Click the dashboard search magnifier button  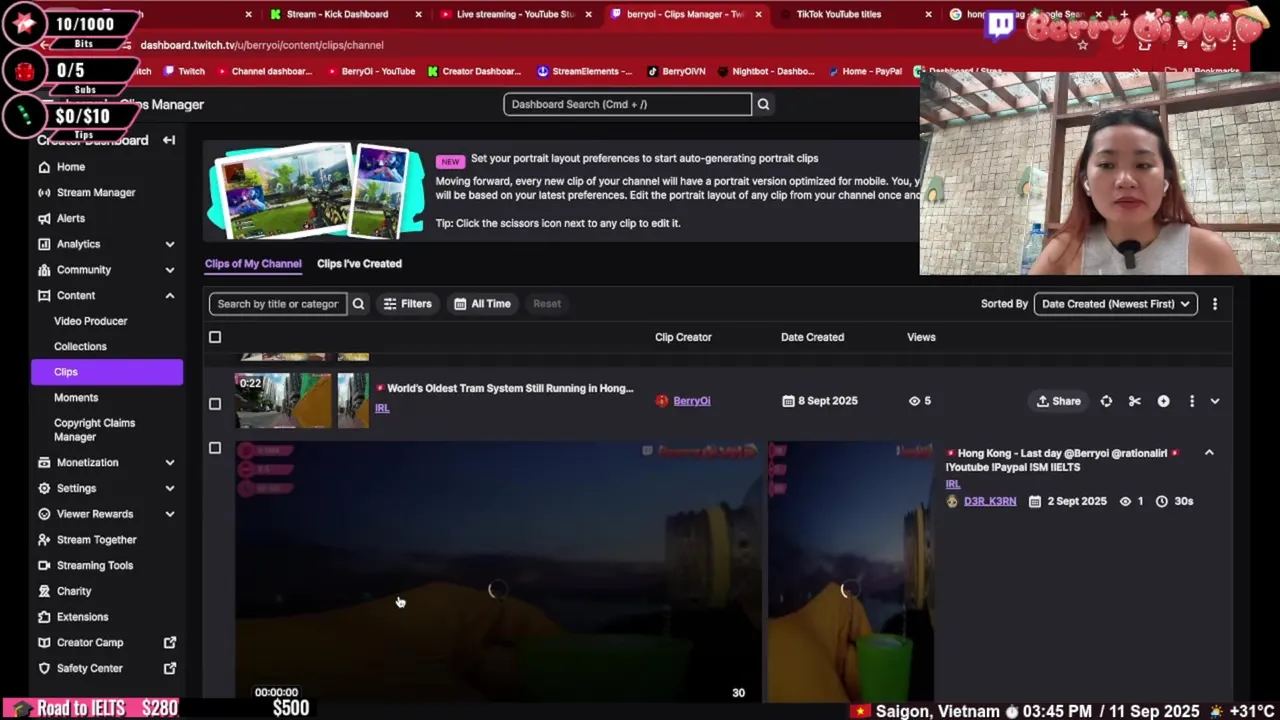click(763, 104)
